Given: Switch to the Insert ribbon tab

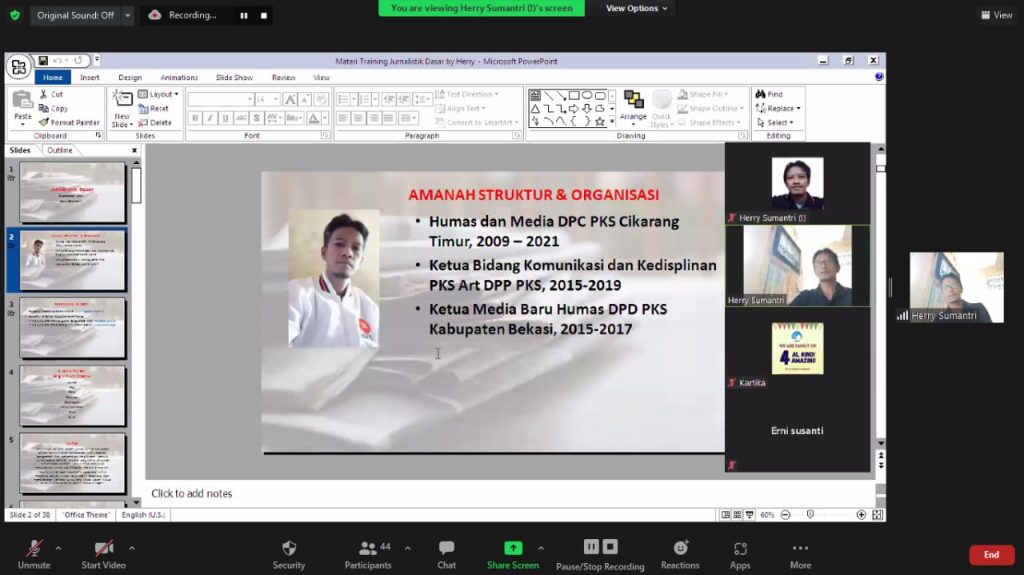Looking at the screenshot, I should tap(89, 77).
